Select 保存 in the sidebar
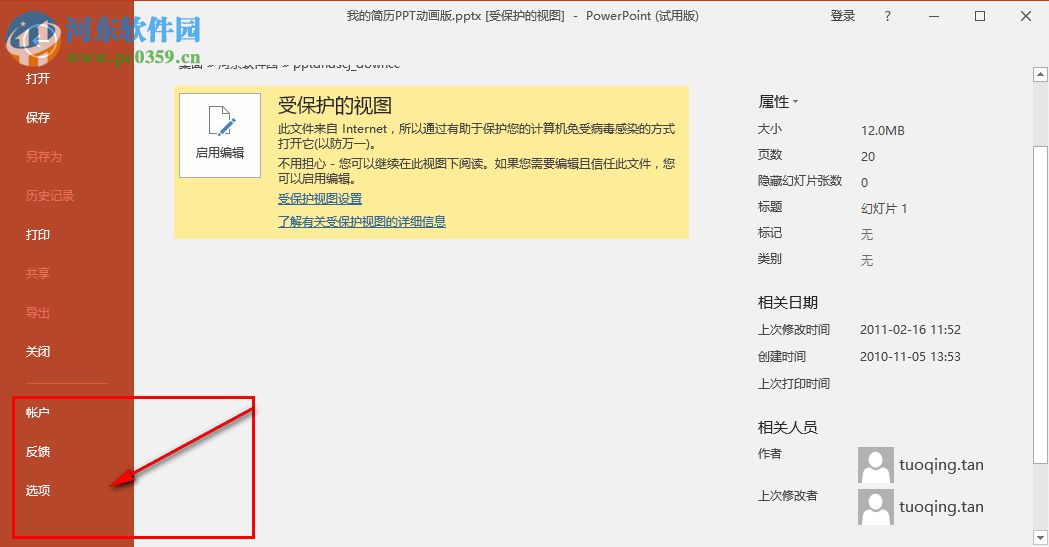This screenshot has height=547, width=1049. click(38, 118)
